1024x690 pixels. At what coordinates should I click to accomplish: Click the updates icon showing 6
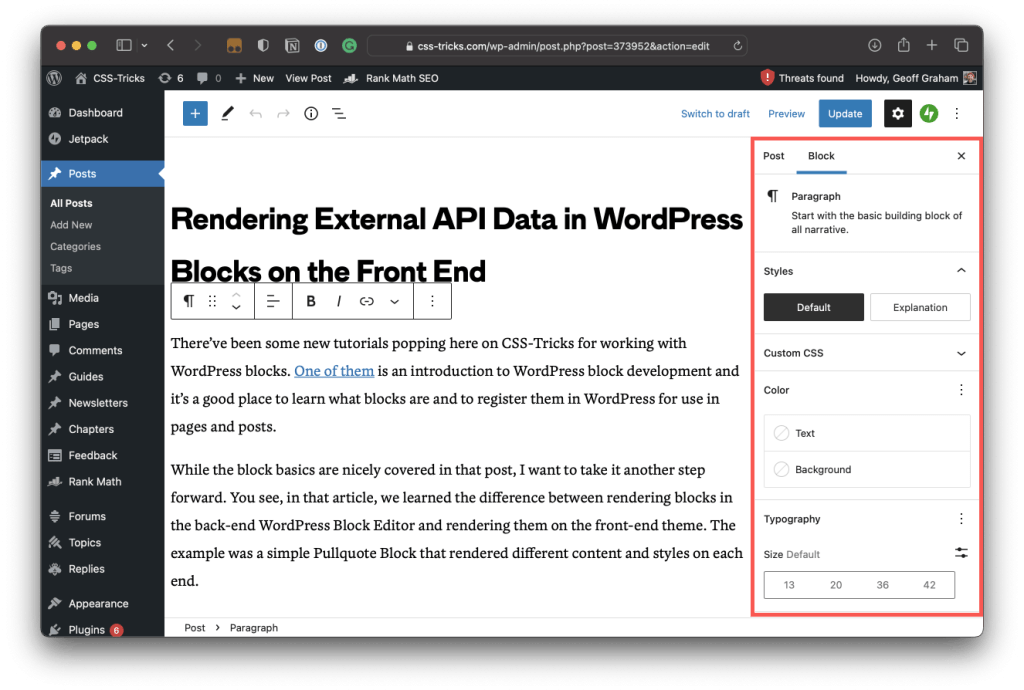(170, 78)
